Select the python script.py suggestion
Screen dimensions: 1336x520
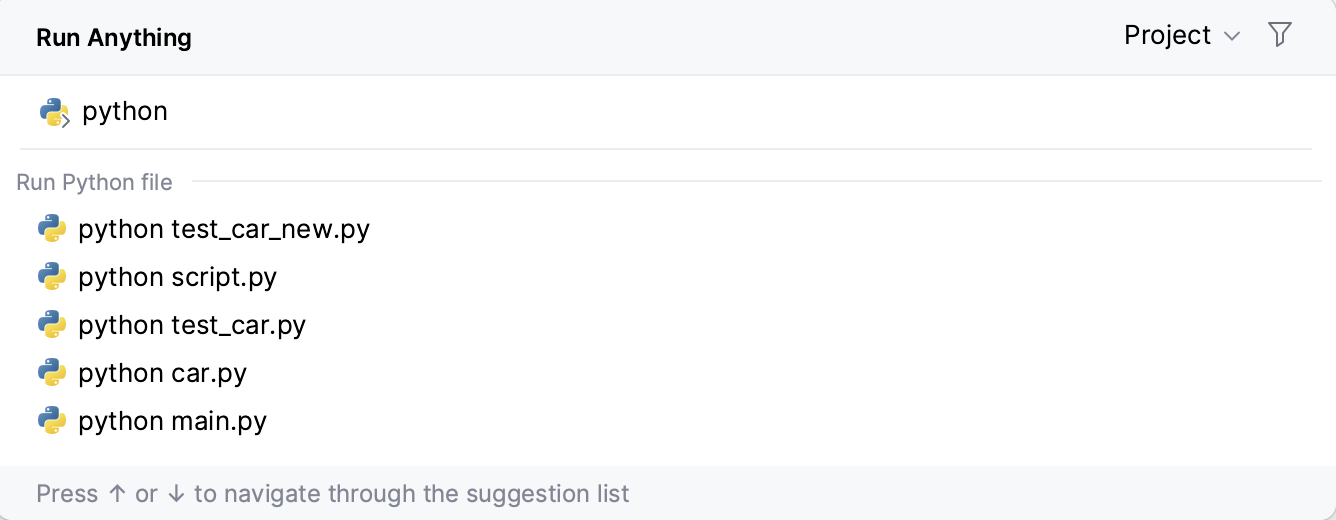pyautogui.click(x=178, y=277)
